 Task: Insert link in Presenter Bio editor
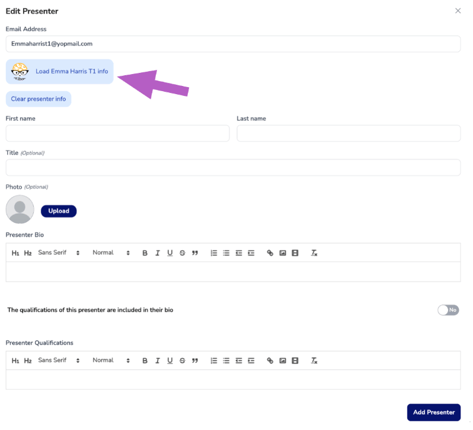[x=270, y=253]
